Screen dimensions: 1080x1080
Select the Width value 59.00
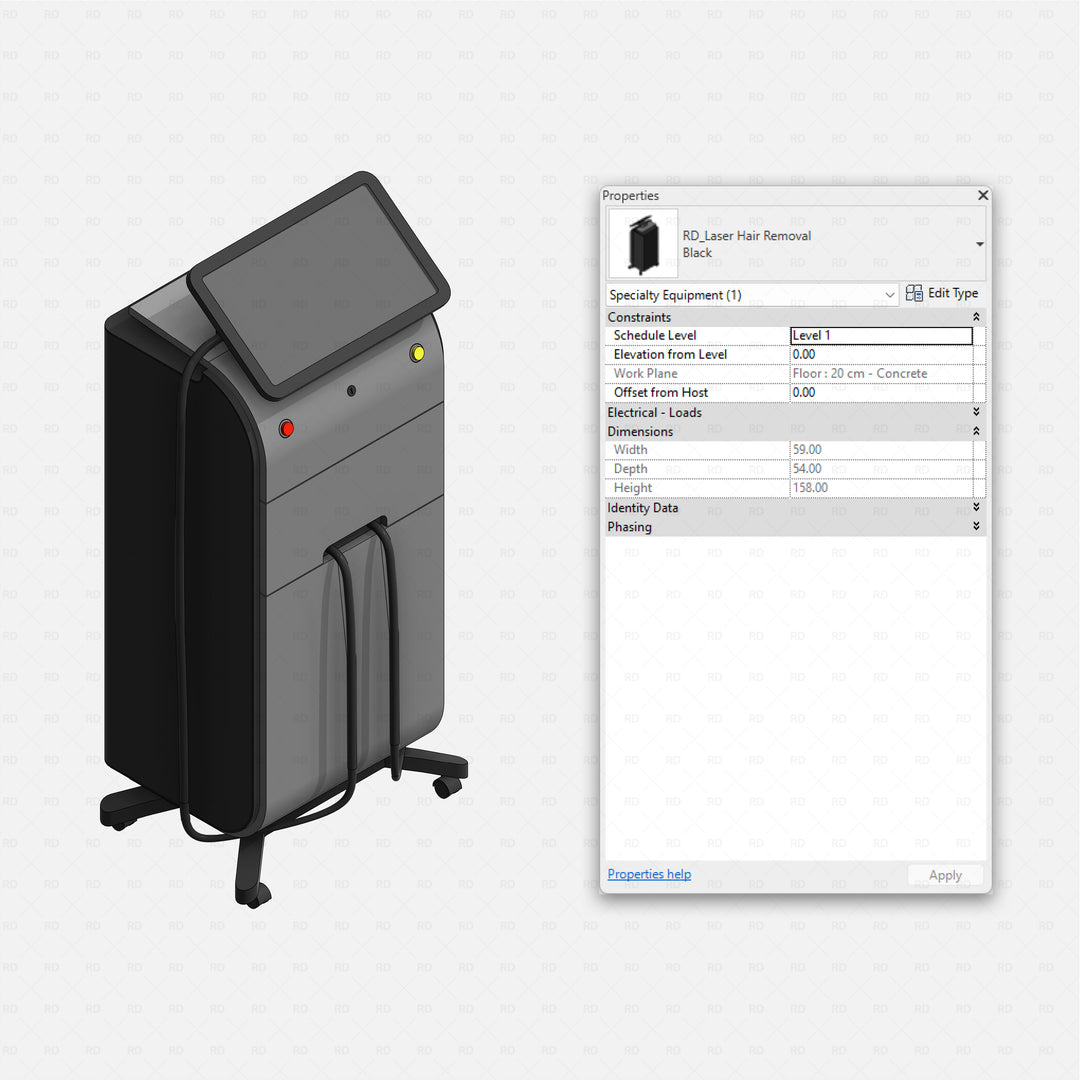point(807,450)
